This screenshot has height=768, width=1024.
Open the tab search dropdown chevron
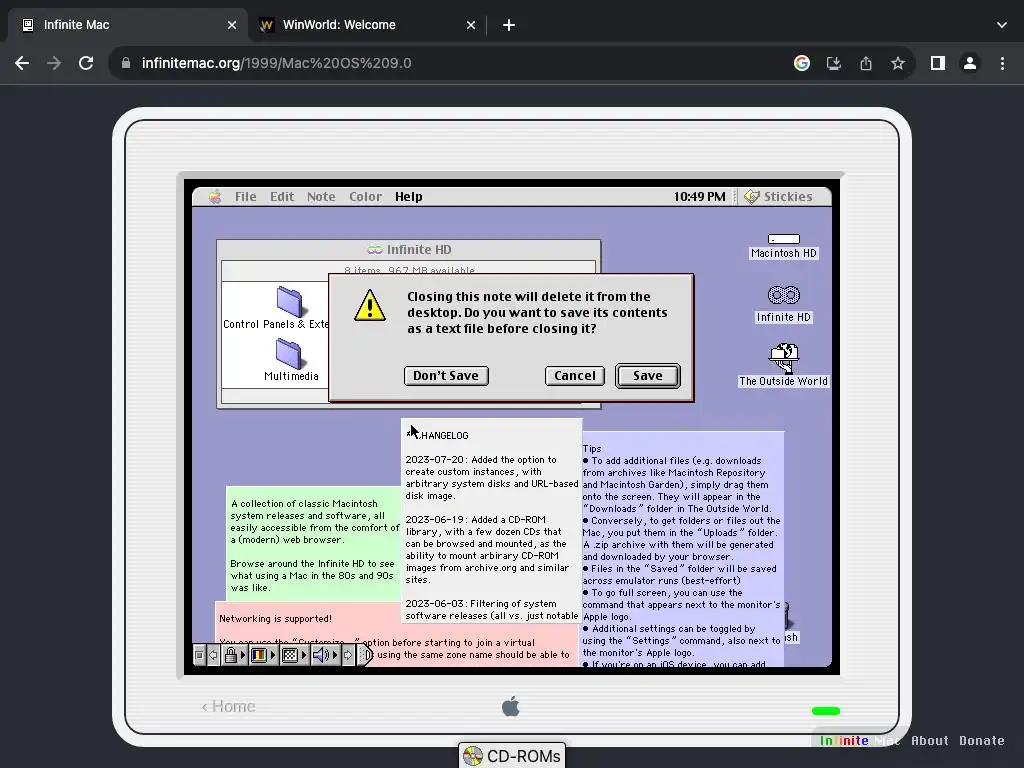click(x=1002, y=25)
